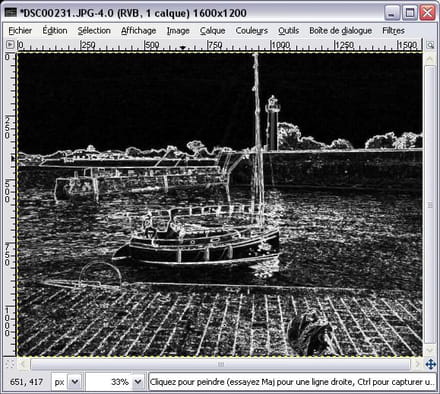Viewport: 440px width, 394px height.
Task: Open the 33% zoom level dropdown
Action: [137, 381]
